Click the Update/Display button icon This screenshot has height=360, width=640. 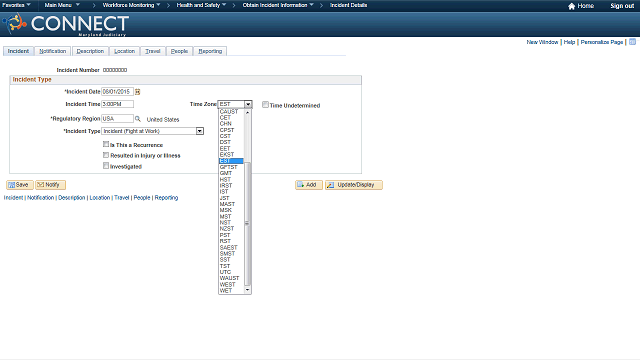[x=331, y=185]
